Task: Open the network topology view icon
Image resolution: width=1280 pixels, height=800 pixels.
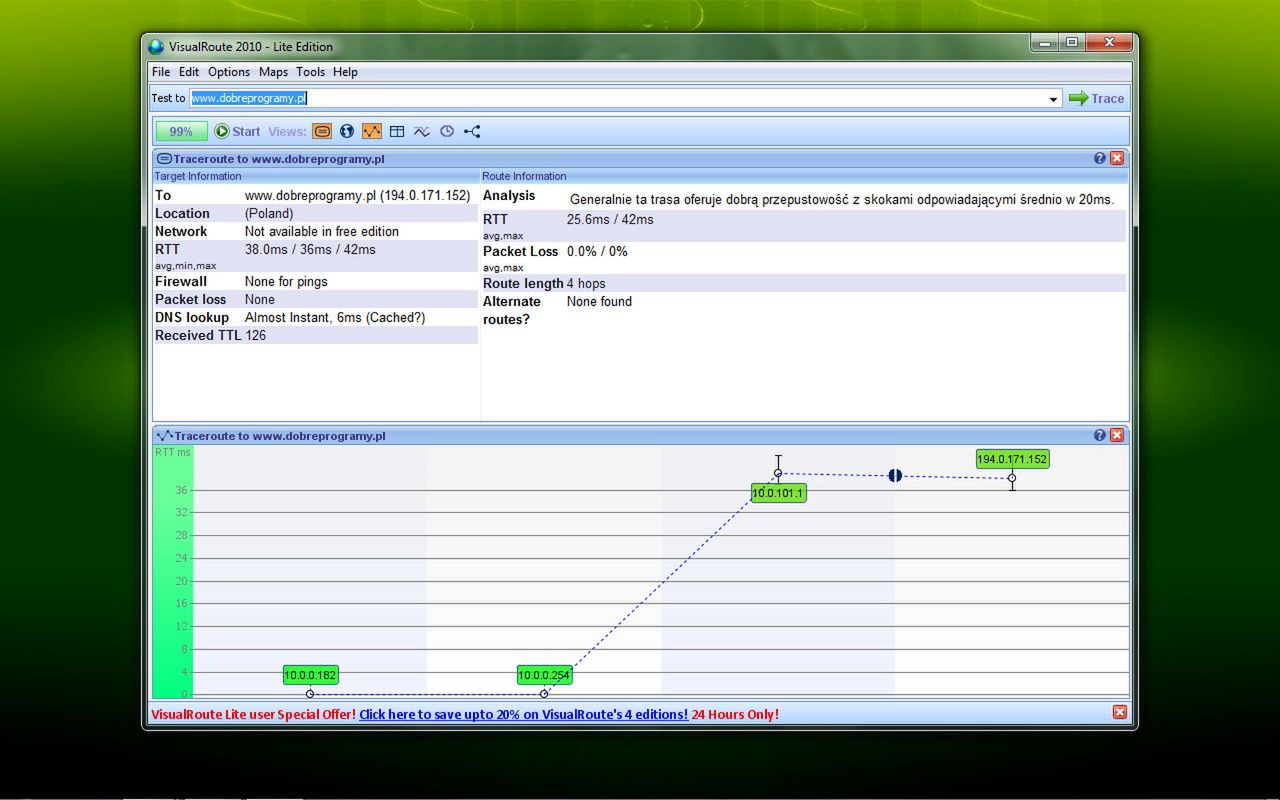Action: point(472,131)
